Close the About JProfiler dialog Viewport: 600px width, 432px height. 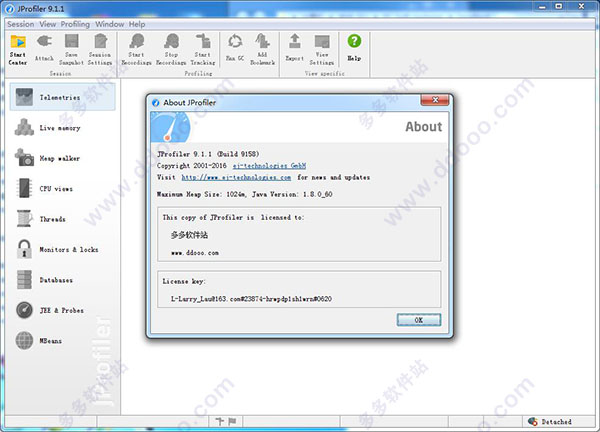click(435, 100)
